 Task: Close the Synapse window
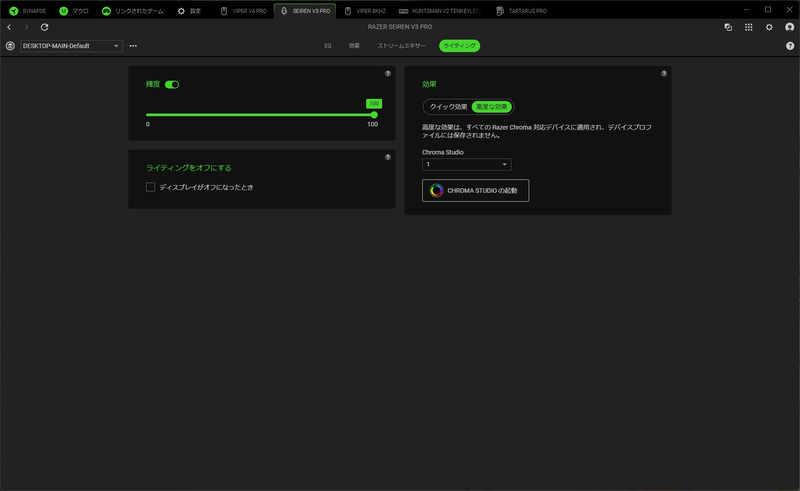pos(789,10)
